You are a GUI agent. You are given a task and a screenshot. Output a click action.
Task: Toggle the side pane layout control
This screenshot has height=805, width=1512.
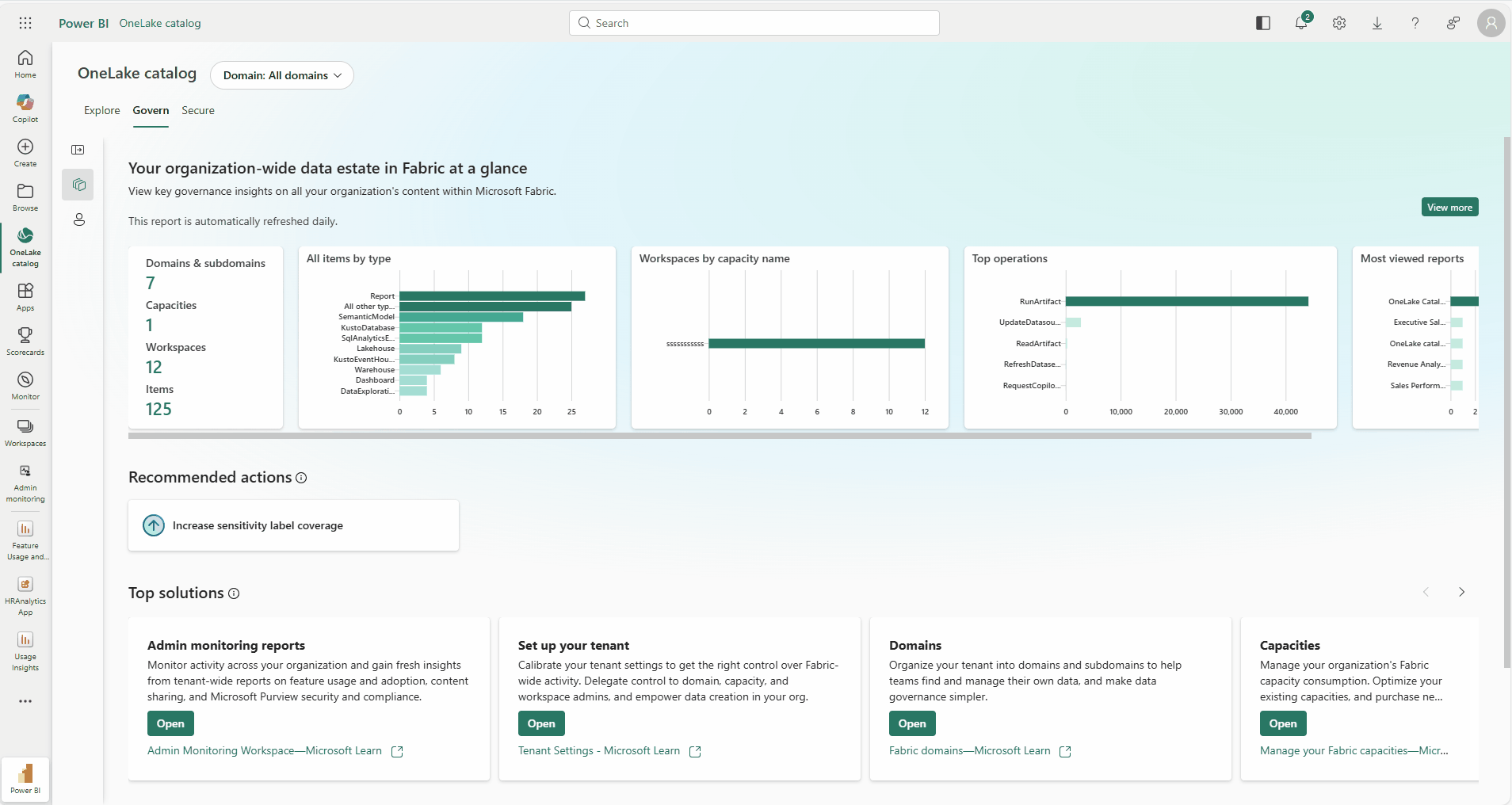coord(1263,23)
